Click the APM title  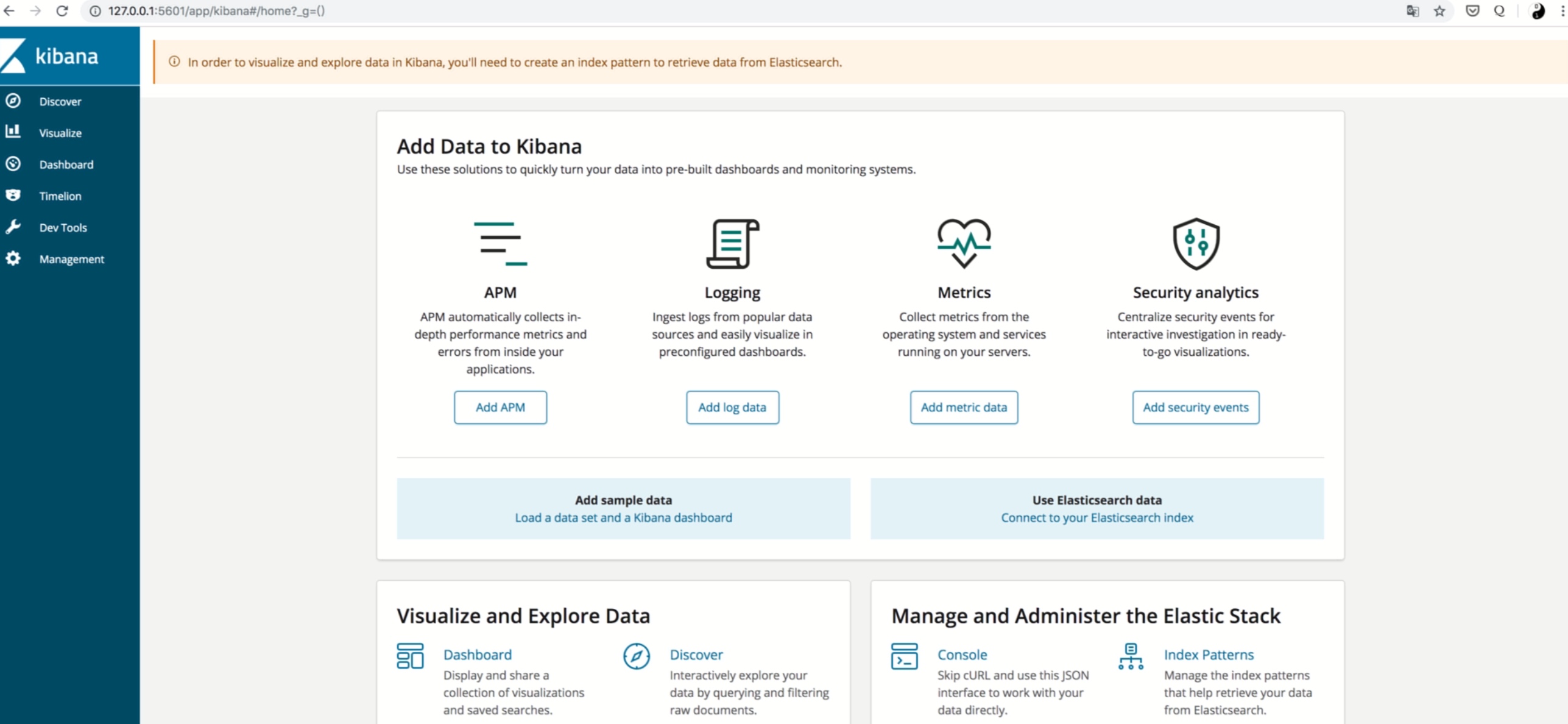point(500,293)
